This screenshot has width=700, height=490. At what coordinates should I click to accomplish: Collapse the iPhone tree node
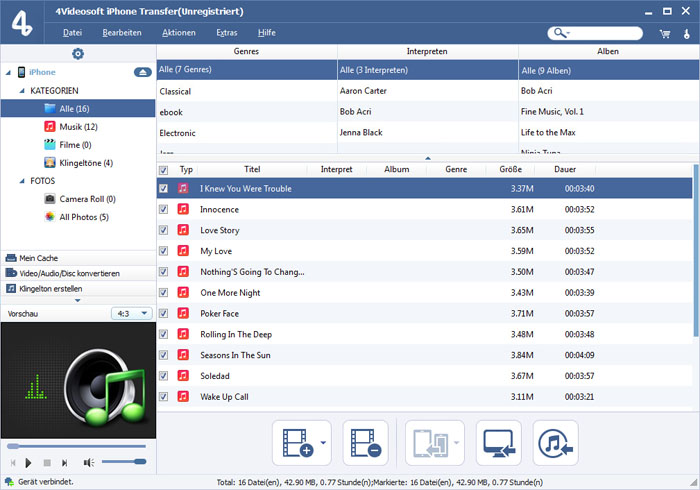pyautogui.click(x=8, y=72)
